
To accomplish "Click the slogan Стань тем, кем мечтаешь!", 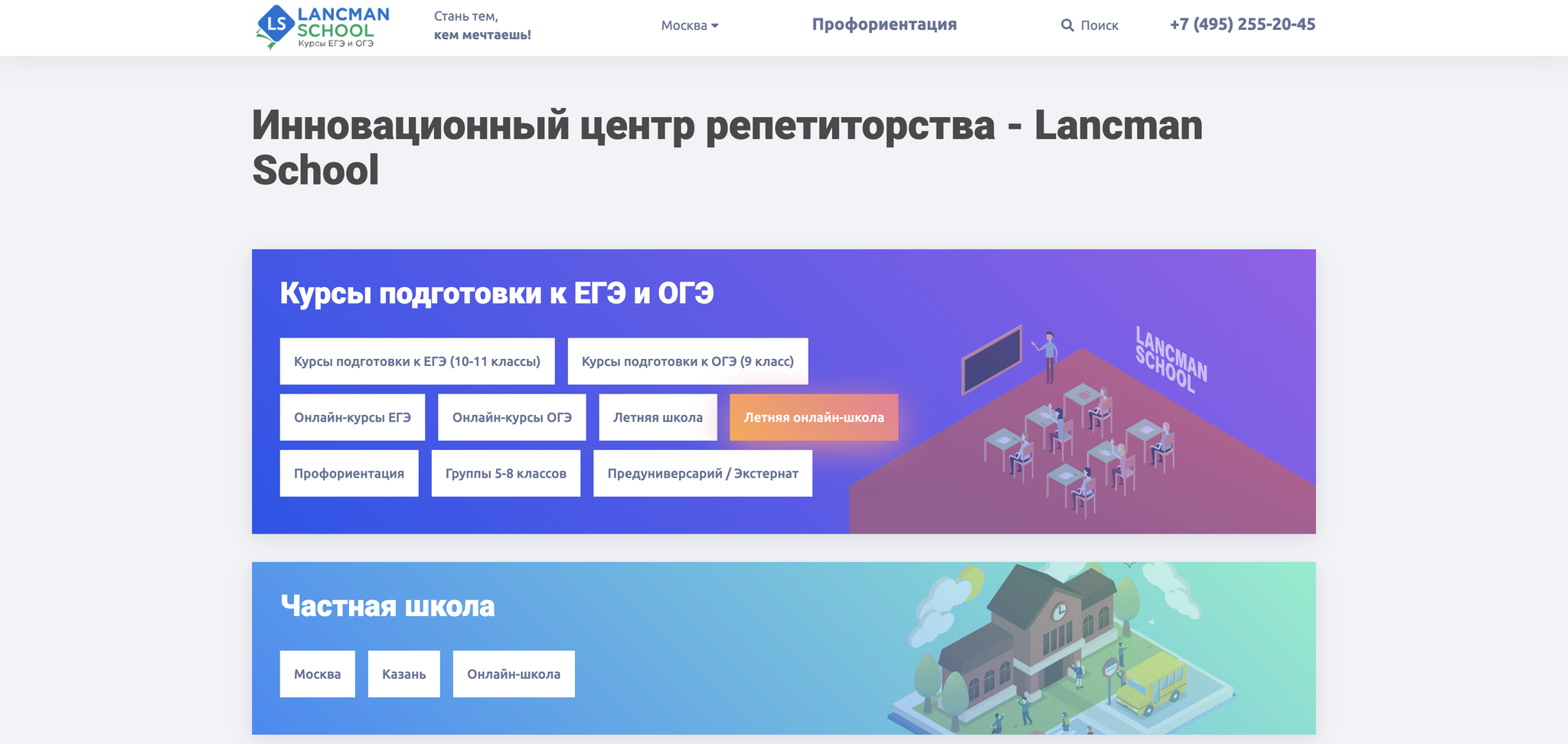I will click(482, 25).
